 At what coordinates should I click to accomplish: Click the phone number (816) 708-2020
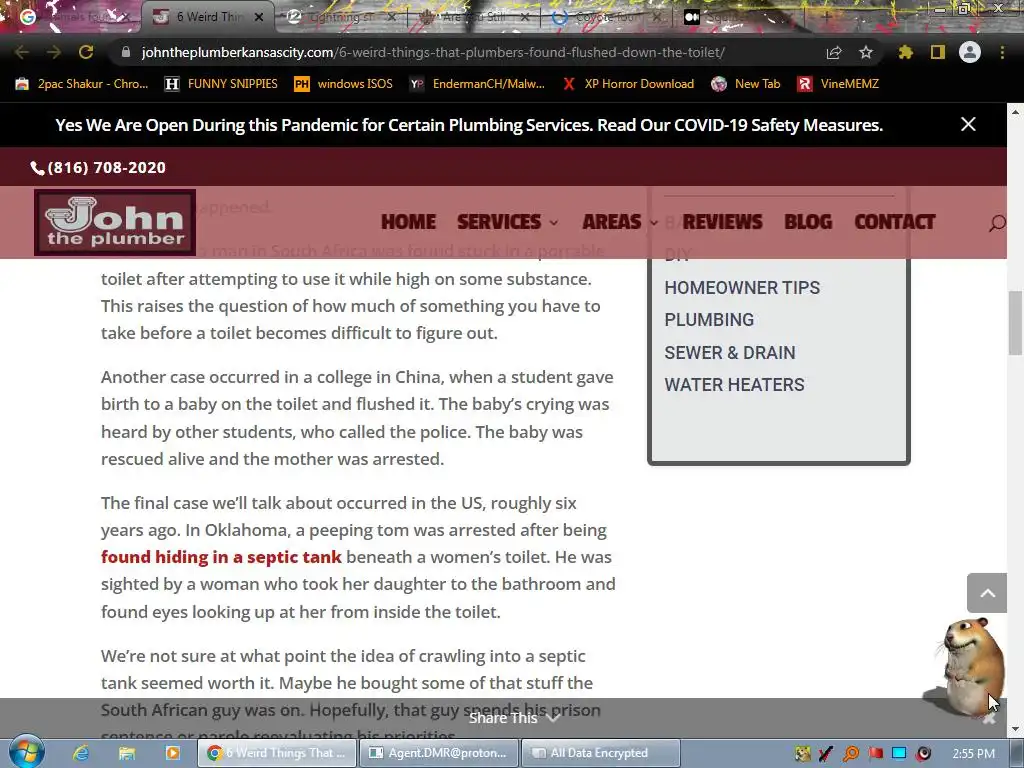pos(98,168)
